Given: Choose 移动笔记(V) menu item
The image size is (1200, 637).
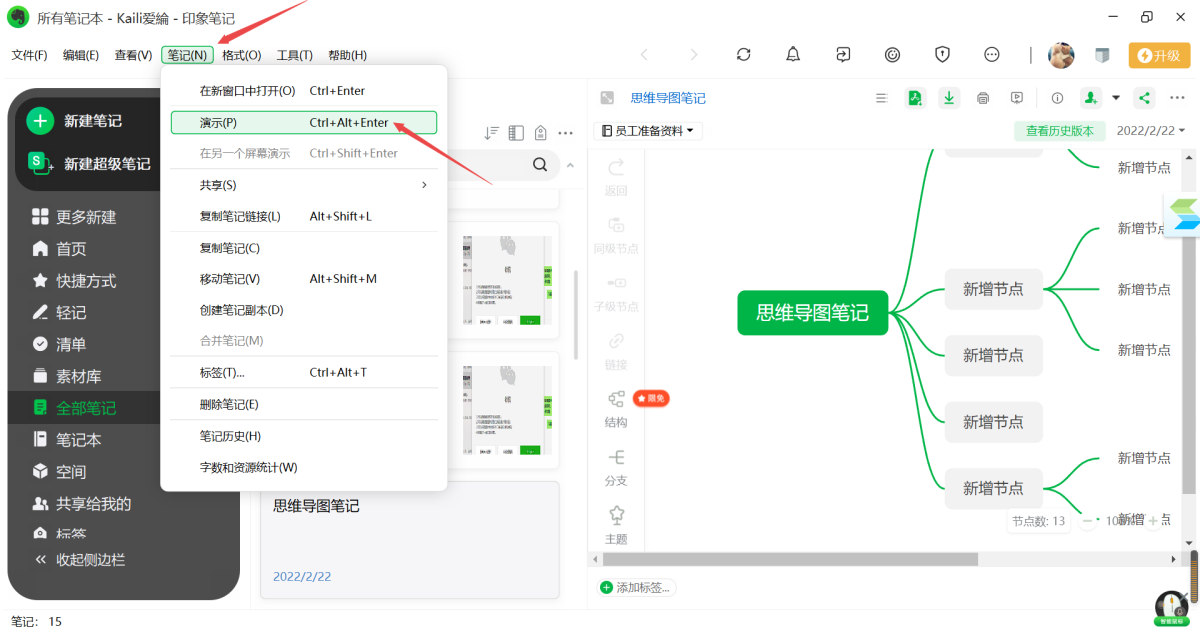Looking at the screenshot, I should [x=304, y=279].
